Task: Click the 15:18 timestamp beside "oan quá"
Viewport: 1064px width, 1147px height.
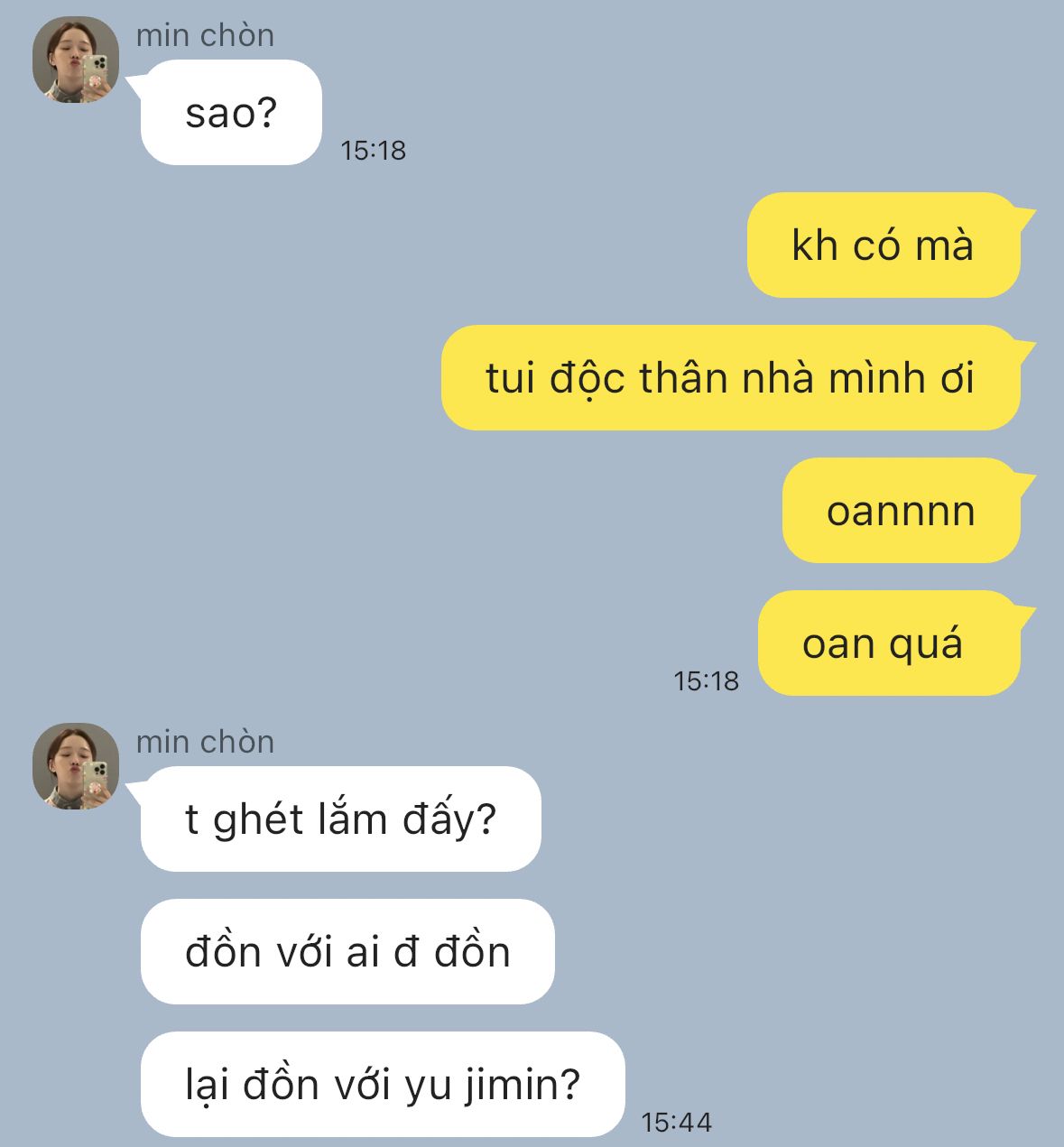Action: [x=707, y=681]
